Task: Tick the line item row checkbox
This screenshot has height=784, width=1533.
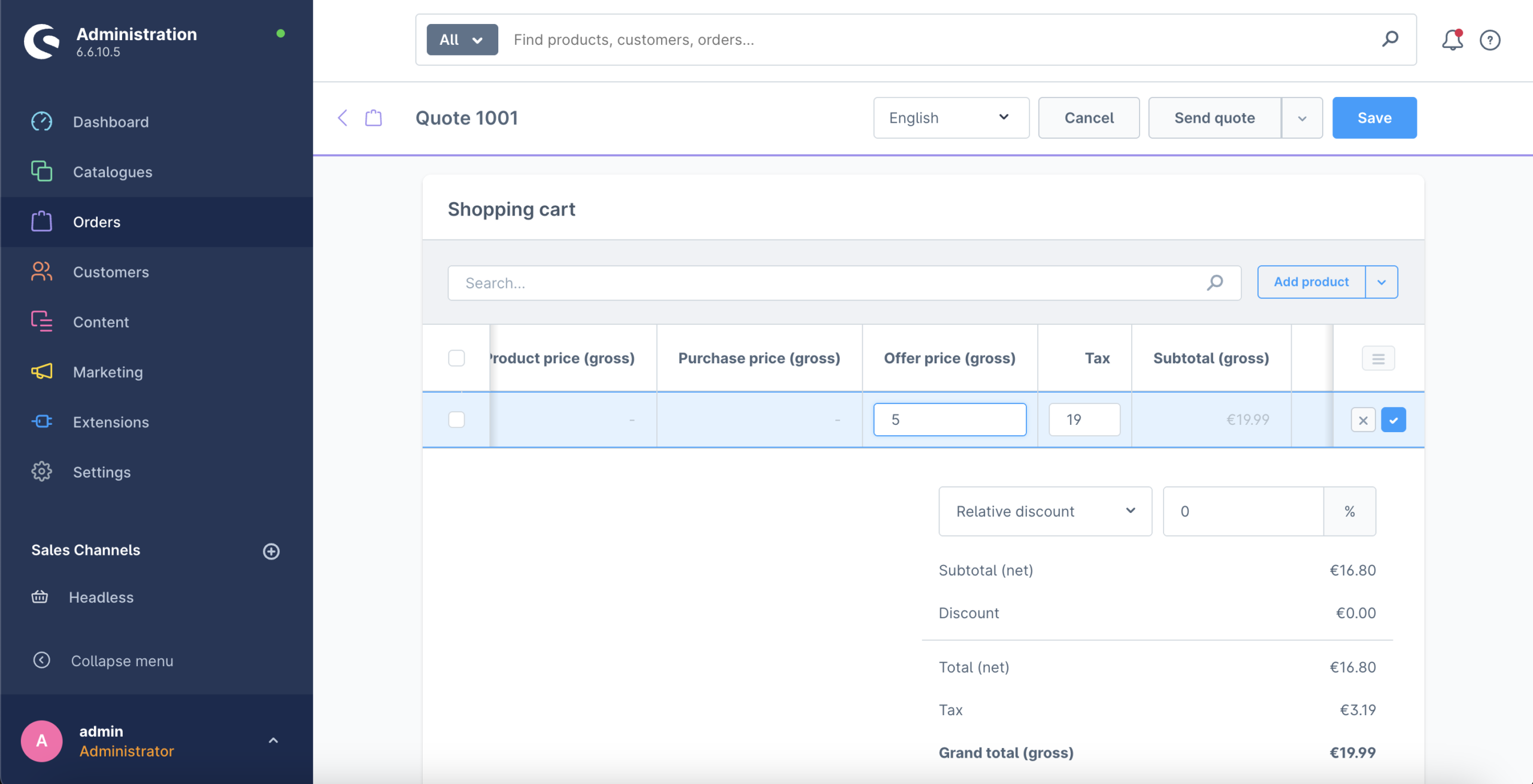Action: [x=456, y=420]
